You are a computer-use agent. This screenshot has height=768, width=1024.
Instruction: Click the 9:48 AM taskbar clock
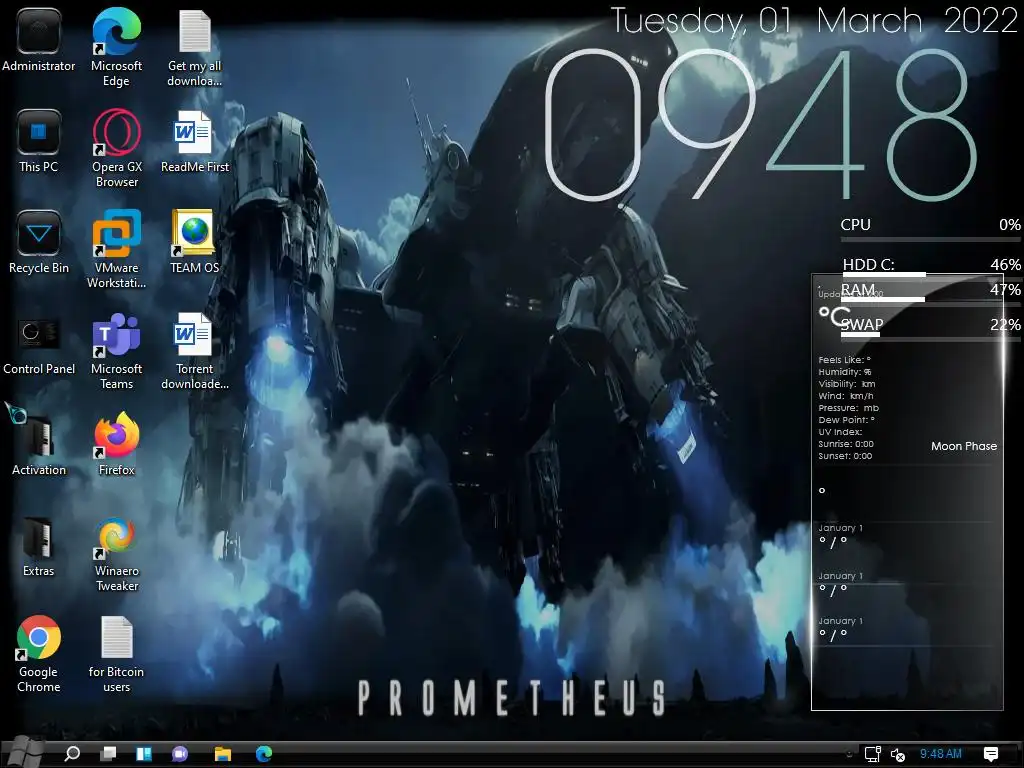click(940, 754)
